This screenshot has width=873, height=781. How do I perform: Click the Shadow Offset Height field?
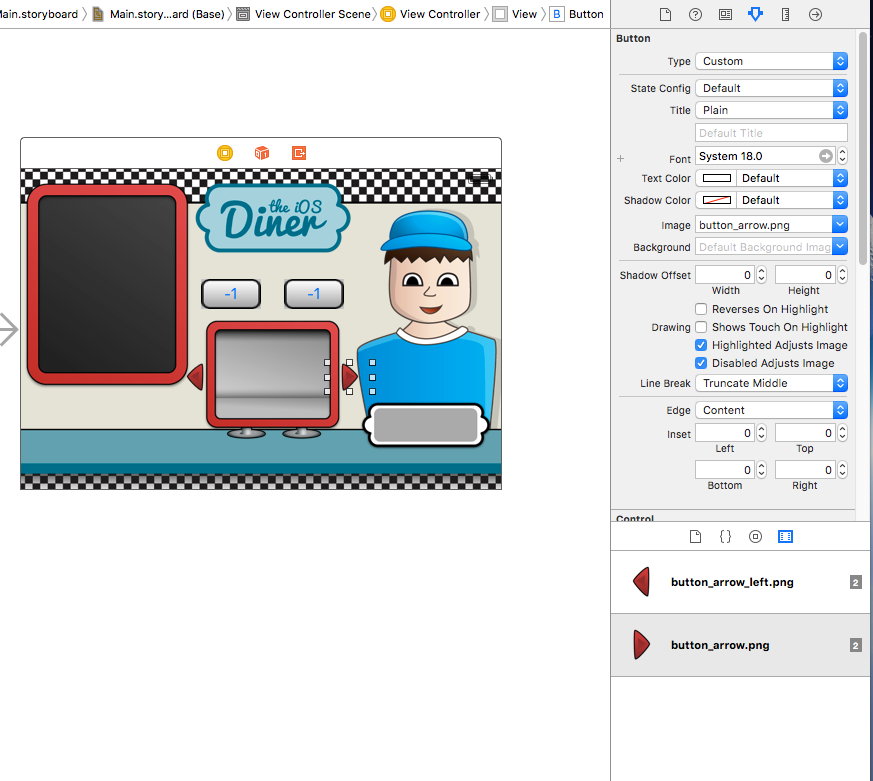click(806, 275)
